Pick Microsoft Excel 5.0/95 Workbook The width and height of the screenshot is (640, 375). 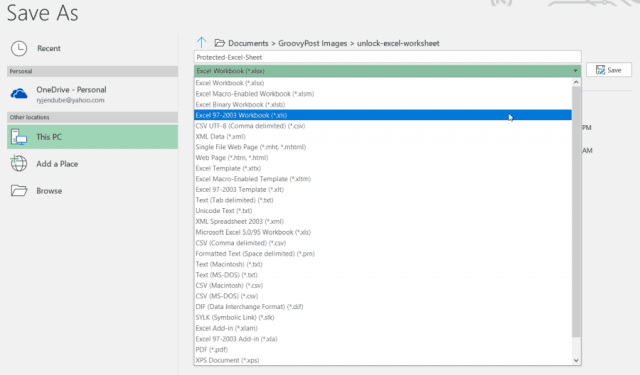(x=383, y=232)
